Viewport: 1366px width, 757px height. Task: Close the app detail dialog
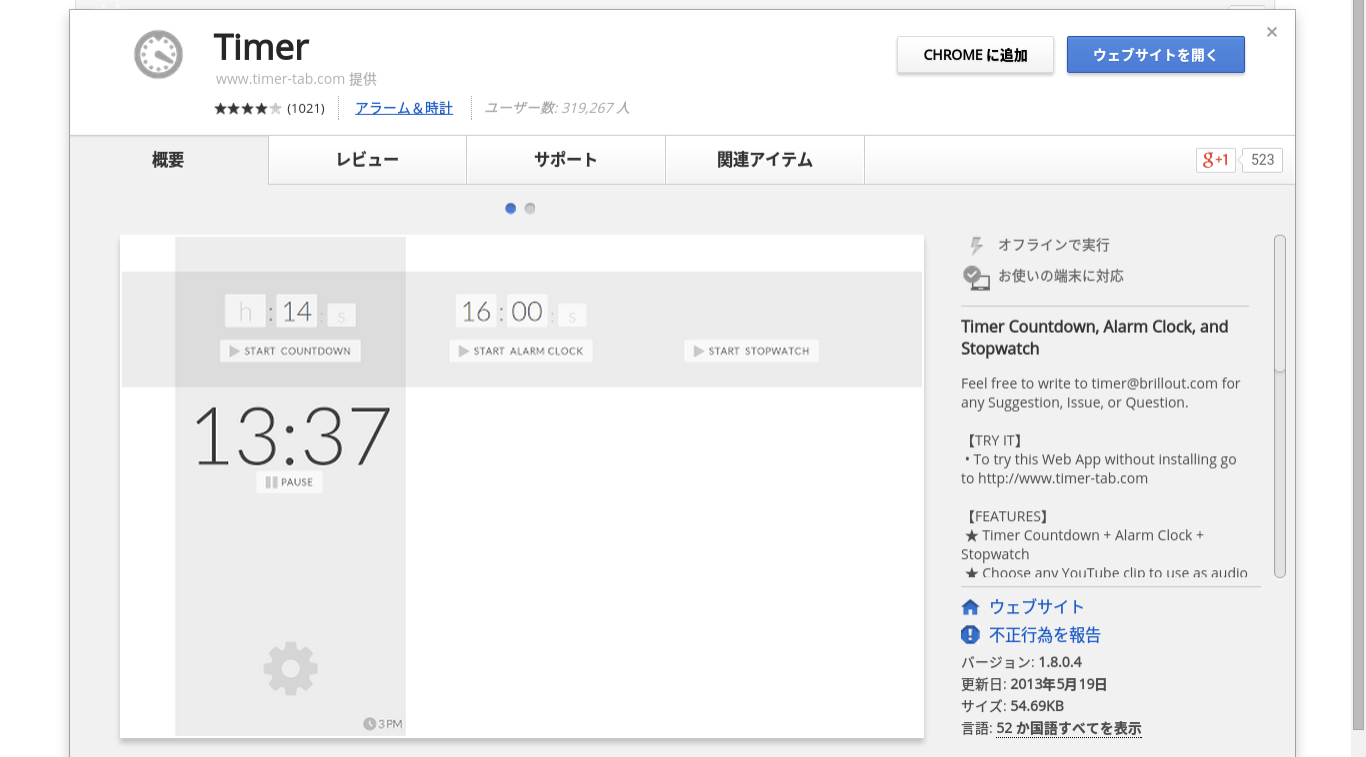click(x=1272, y=32)
